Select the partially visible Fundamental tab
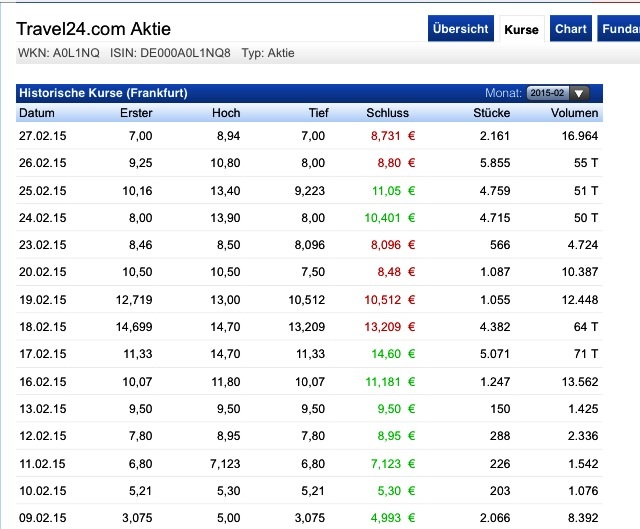Viewport: 640px width, 529px height. (620, 29)
